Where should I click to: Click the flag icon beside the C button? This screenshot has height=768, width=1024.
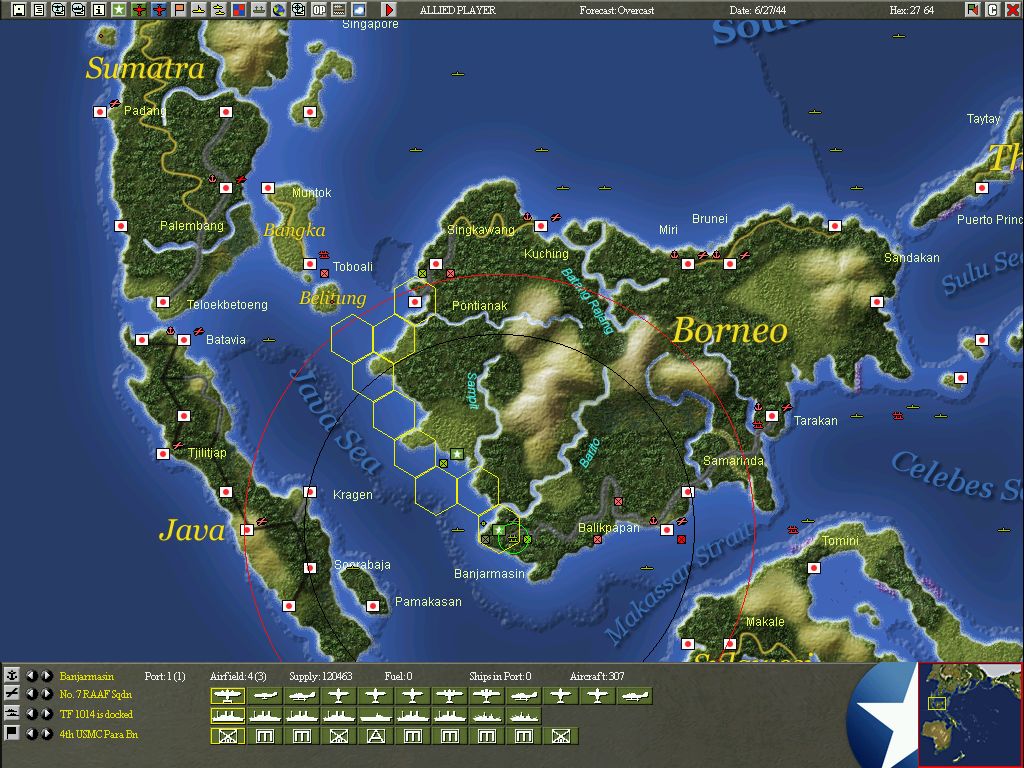point(973,10)
